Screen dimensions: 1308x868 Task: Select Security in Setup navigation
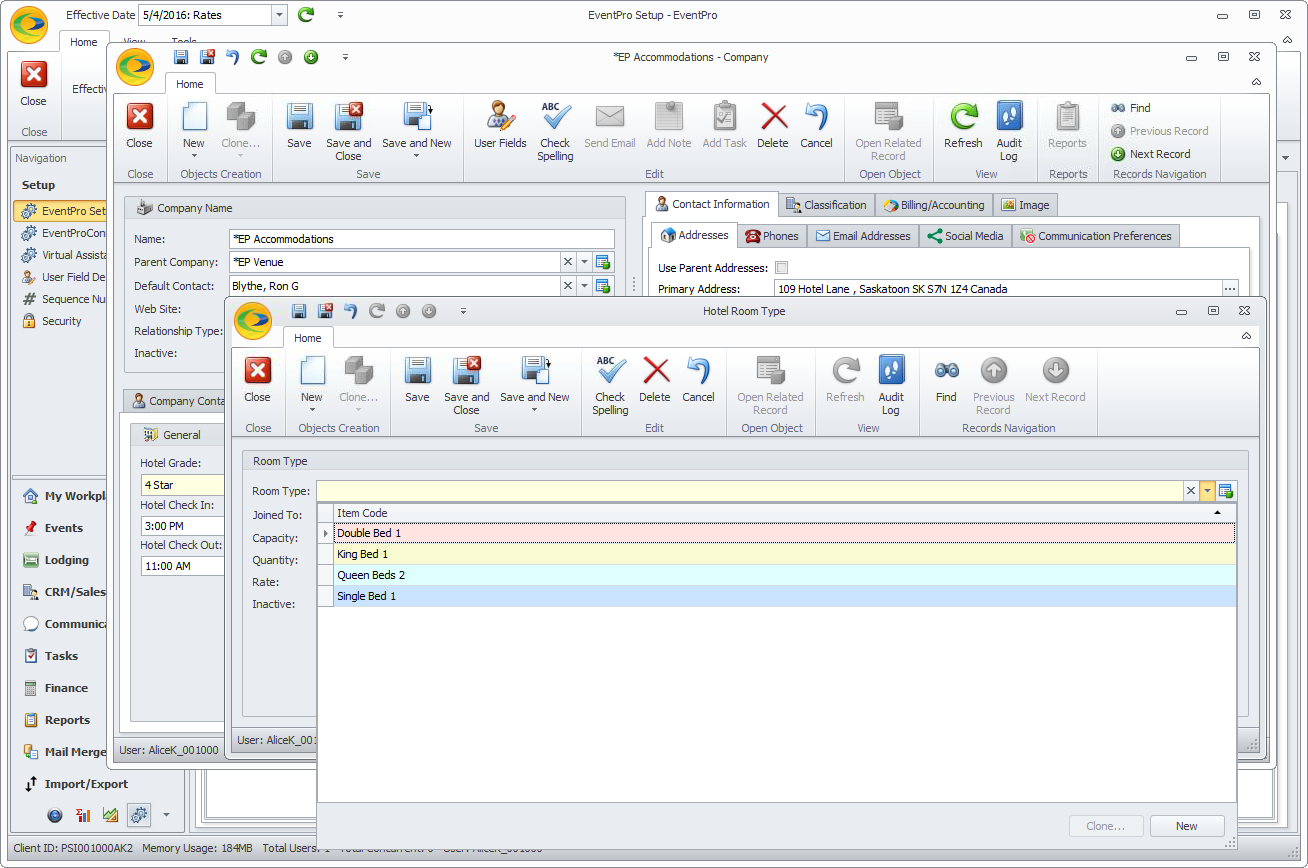tap(61, 321)
